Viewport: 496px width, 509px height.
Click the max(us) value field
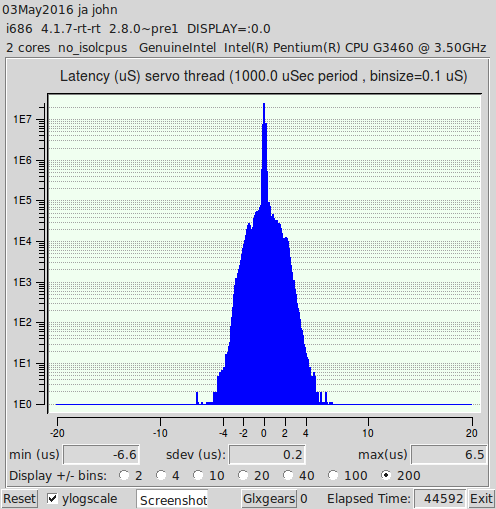tap(449, 454)
